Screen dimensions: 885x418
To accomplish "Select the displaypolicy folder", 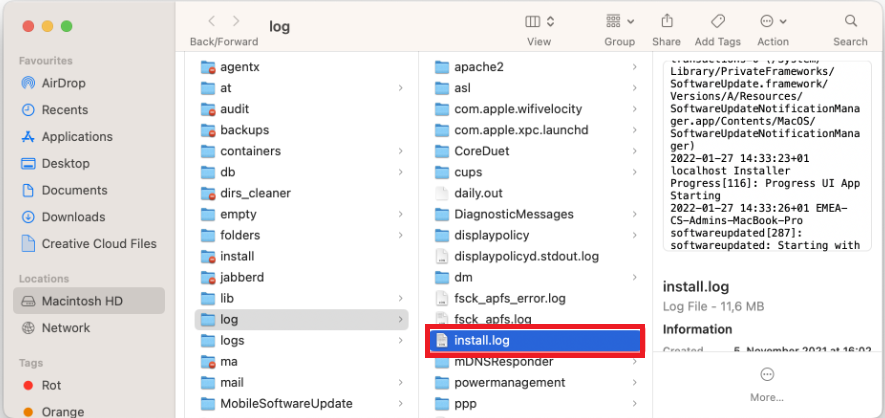I will click(534, 235).
